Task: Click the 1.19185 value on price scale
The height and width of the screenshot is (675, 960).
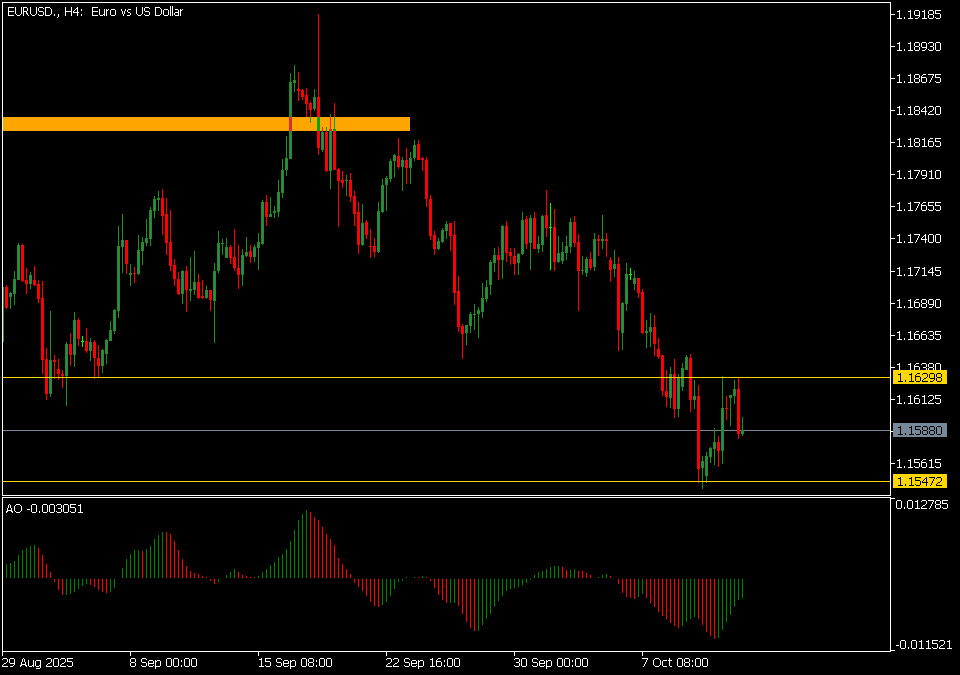Action: pyautogui.click(x=920, y=15)
